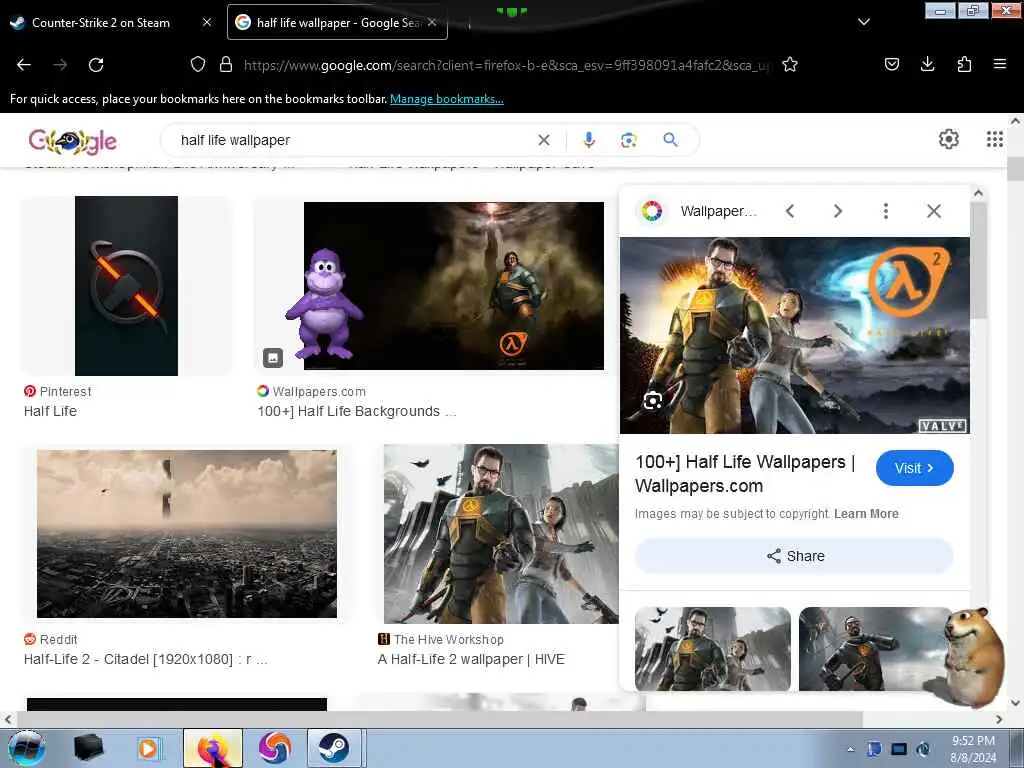Open the Steam taskbar icon
This screenshot has width=1024, height=768.
334,748
